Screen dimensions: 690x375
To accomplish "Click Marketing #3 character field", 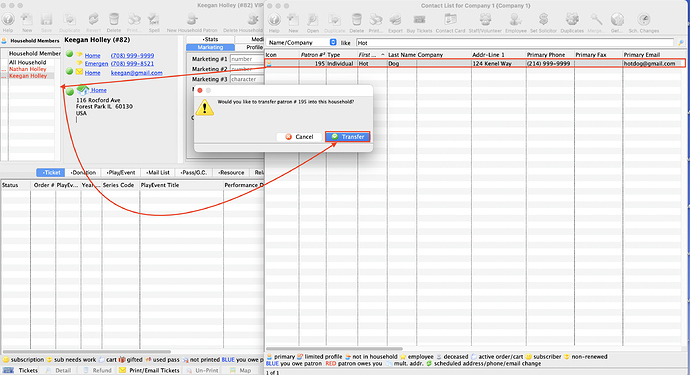I will click(247, 79).
